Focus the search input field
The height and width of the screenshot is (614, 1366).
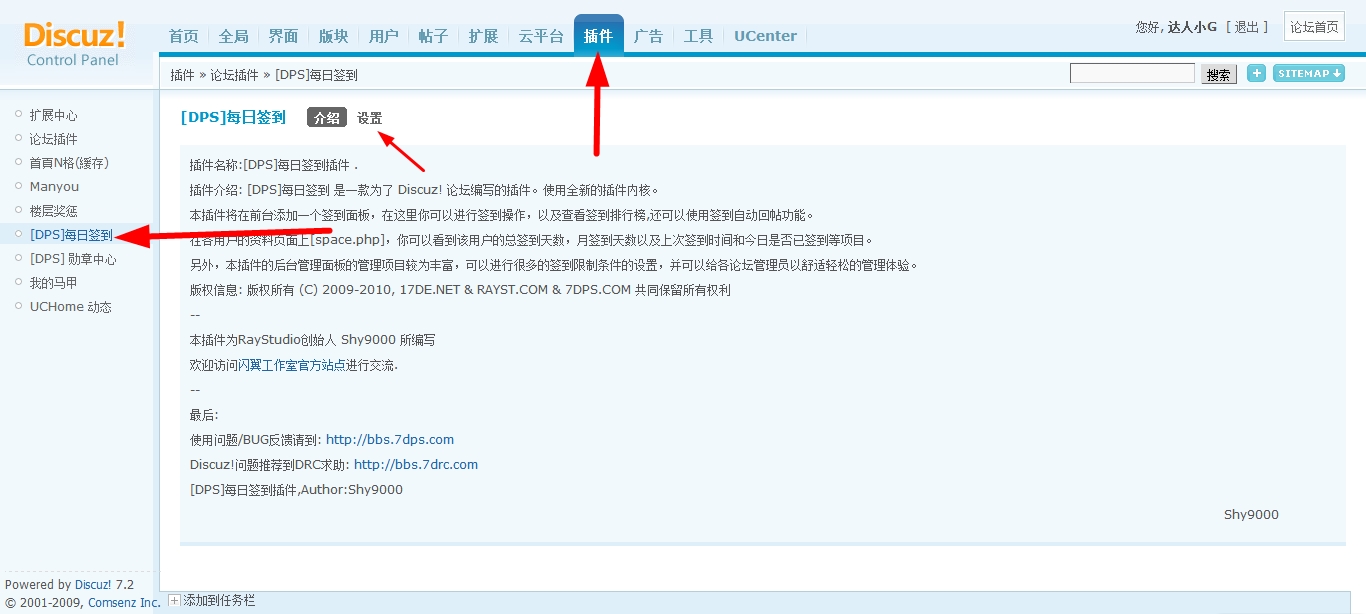click(x=1132, y=73)
